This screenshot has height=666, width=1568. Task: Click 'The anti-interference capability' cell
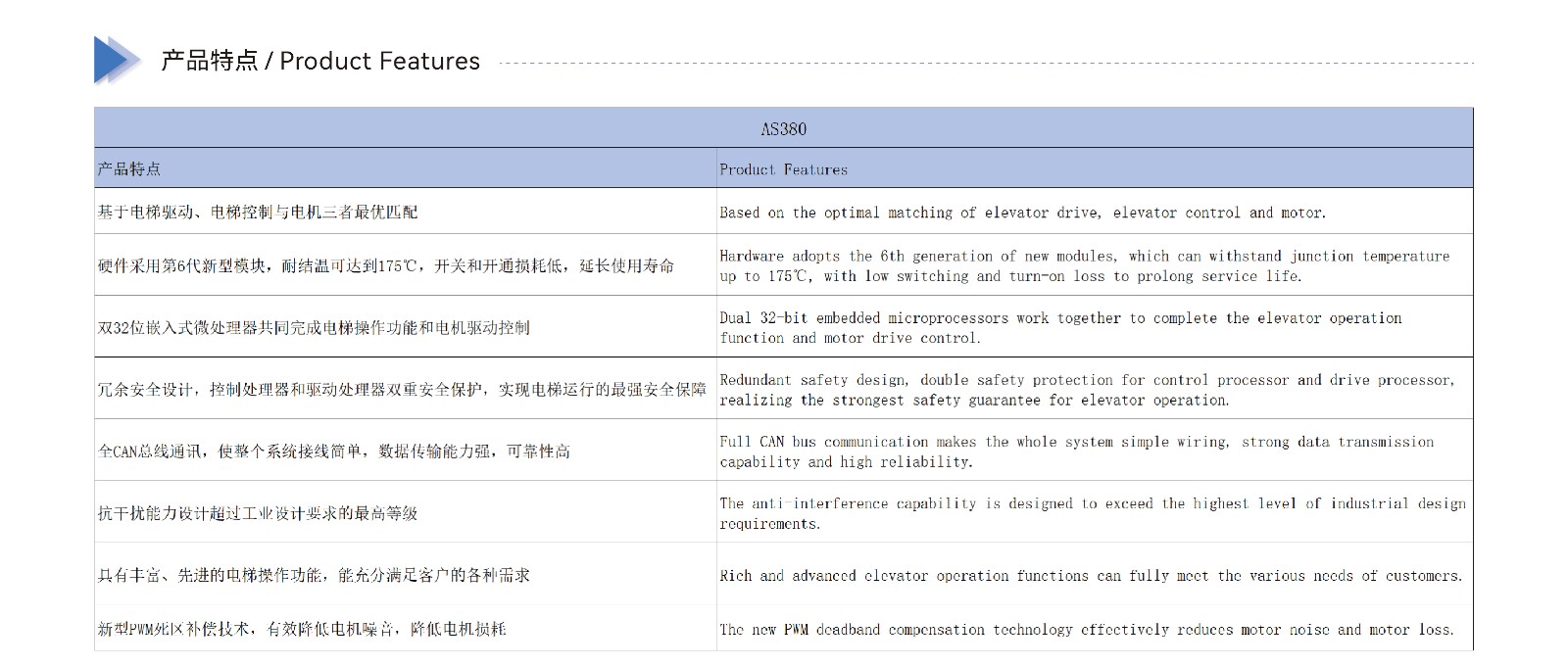pyautogui.click(x=1095, y=511)
